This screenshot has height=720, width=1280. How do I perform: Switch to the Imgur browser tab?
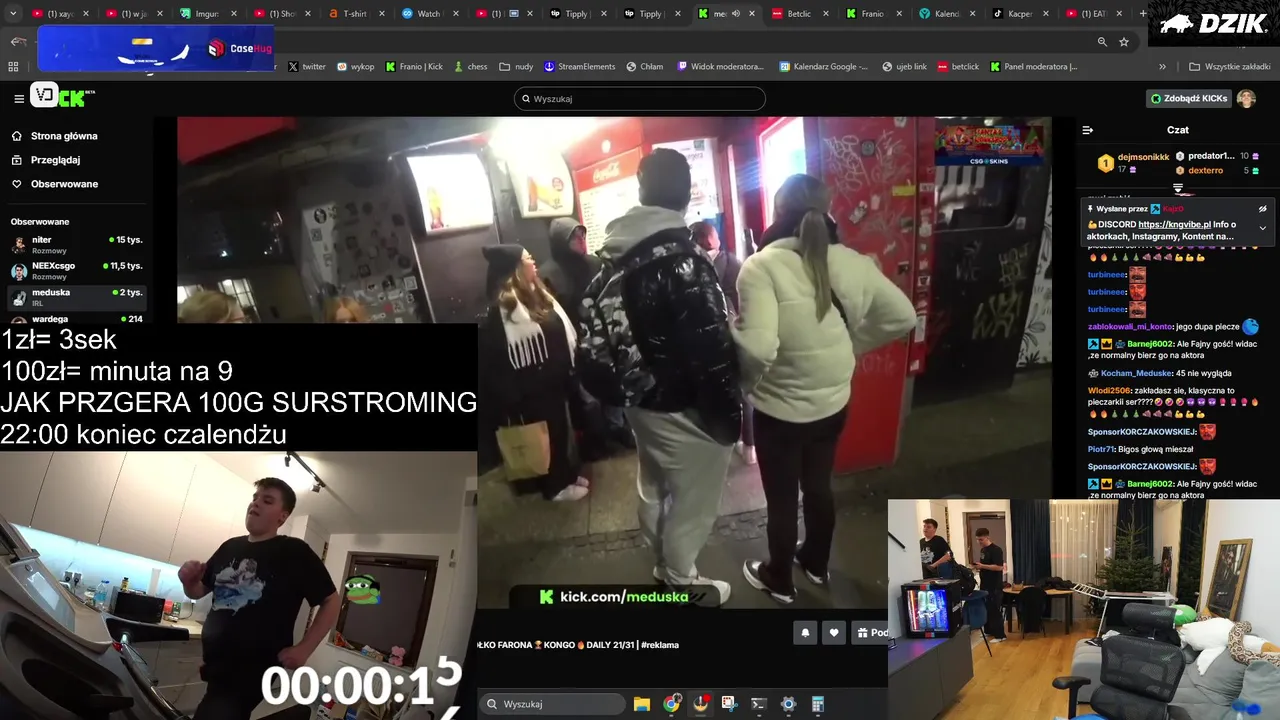207,14
